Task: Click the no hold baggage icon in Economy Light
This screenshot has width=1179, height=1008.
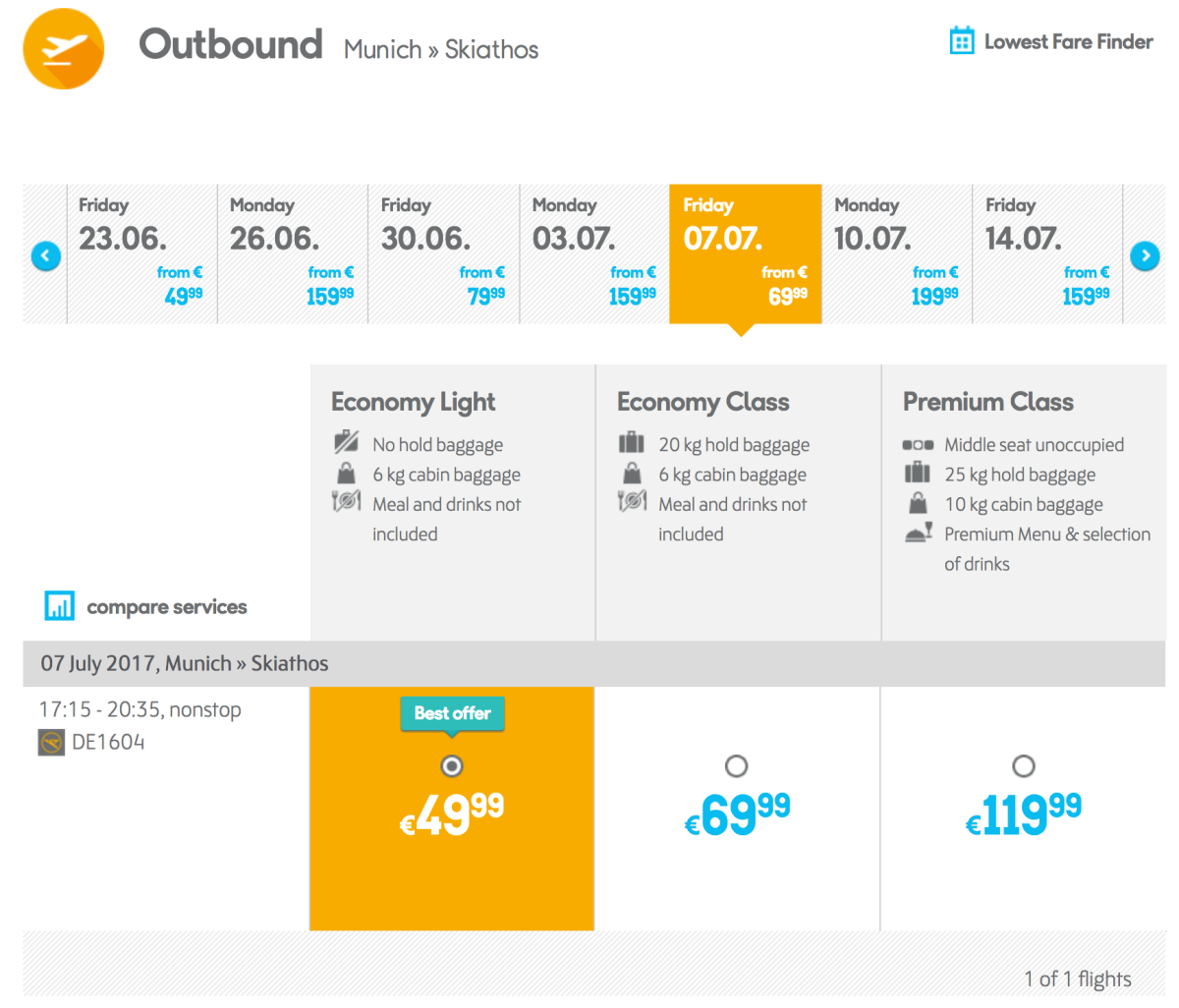Action: tap(346, 443)
